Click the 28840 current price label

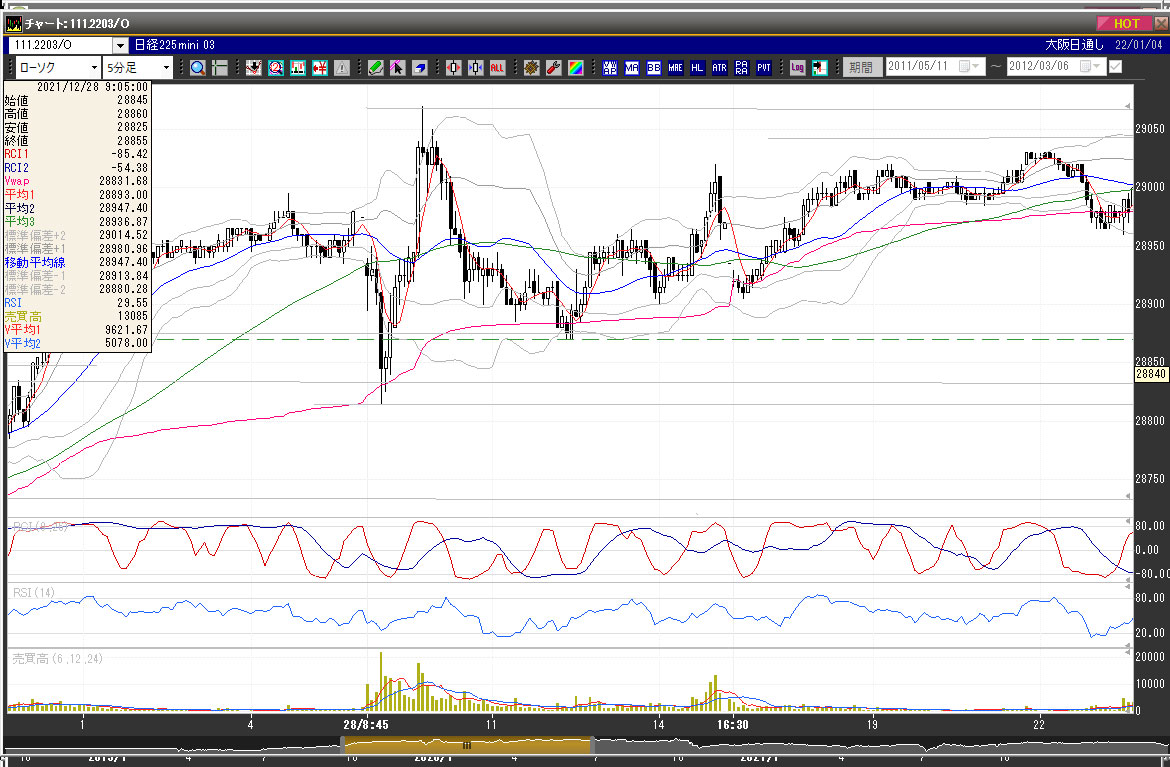[1151, 374]
